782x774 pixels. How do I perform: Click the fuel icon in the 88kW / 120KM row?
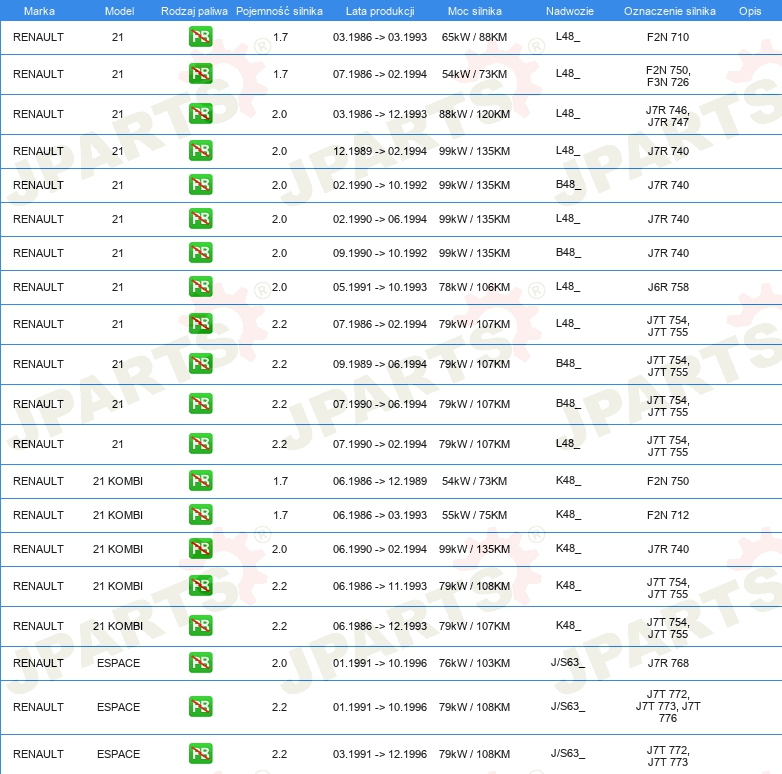pyautogui.click(x=200, y=114)
